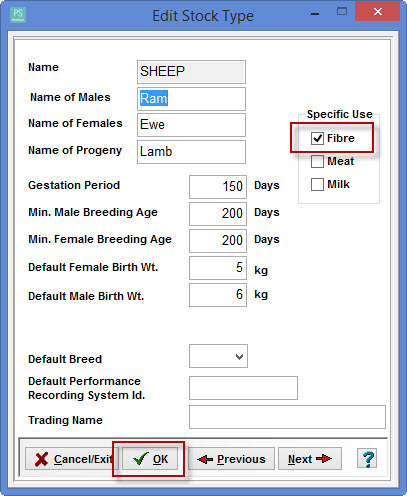Image resolution: width=407 pixels, height=496 pixels.
Task: Click the blue question mark help icon
Action: click(x=367, y=459)
